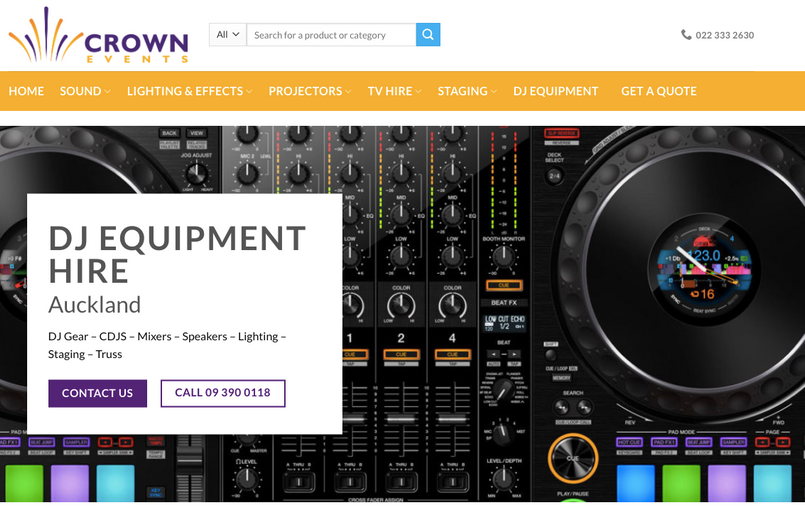805x512 pixels.
Task: Call the 022 333 2630 phone link
Action: [725, 35]
